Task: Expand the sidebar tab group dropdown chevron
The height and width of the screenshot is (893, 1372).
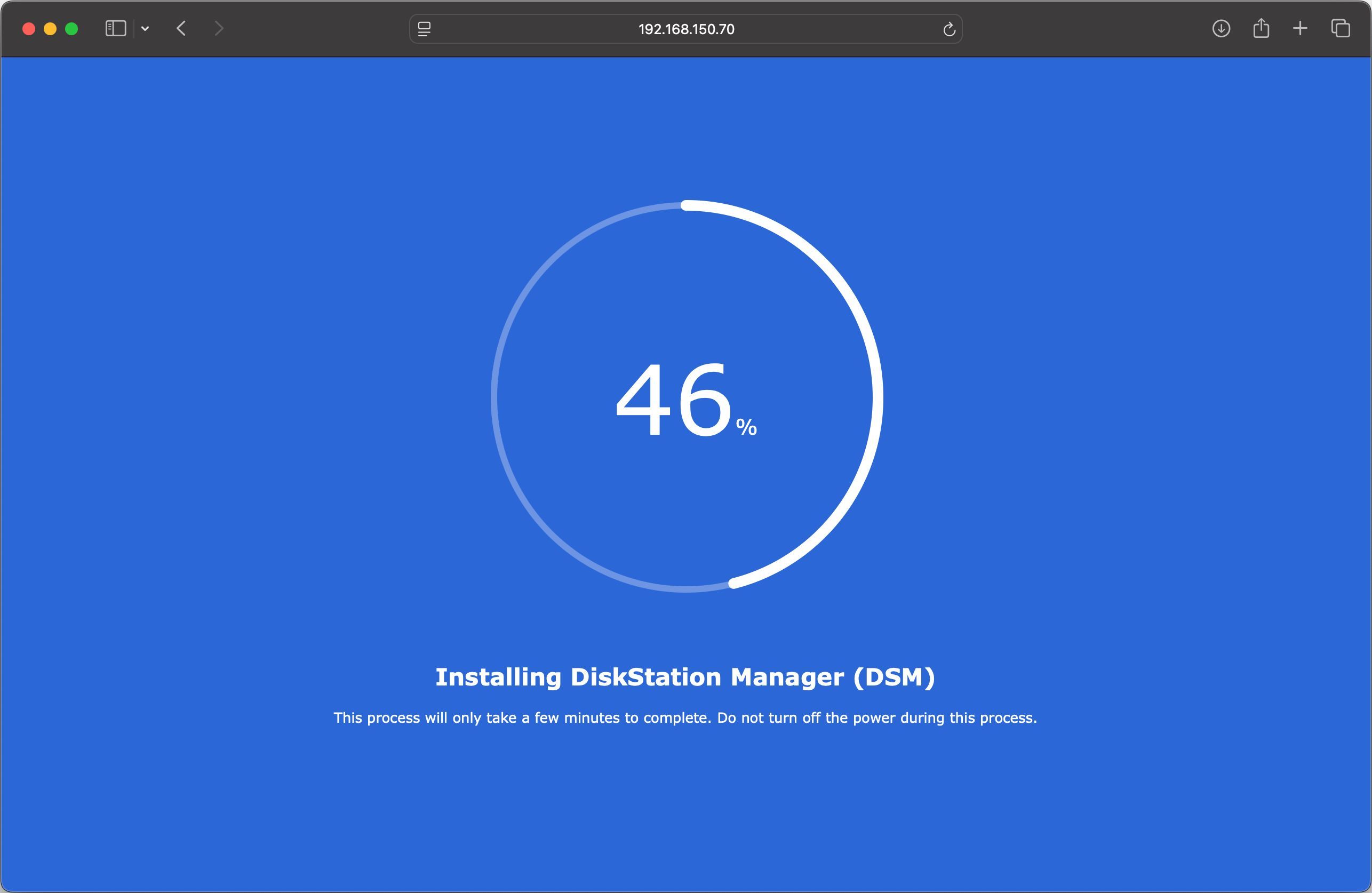Action: (x=145, y=28)
